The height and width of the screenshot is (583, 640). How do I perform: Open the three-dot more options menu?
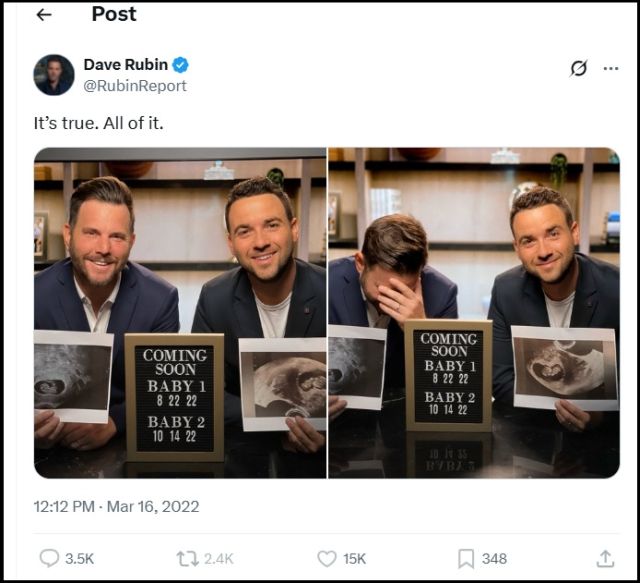609,68
